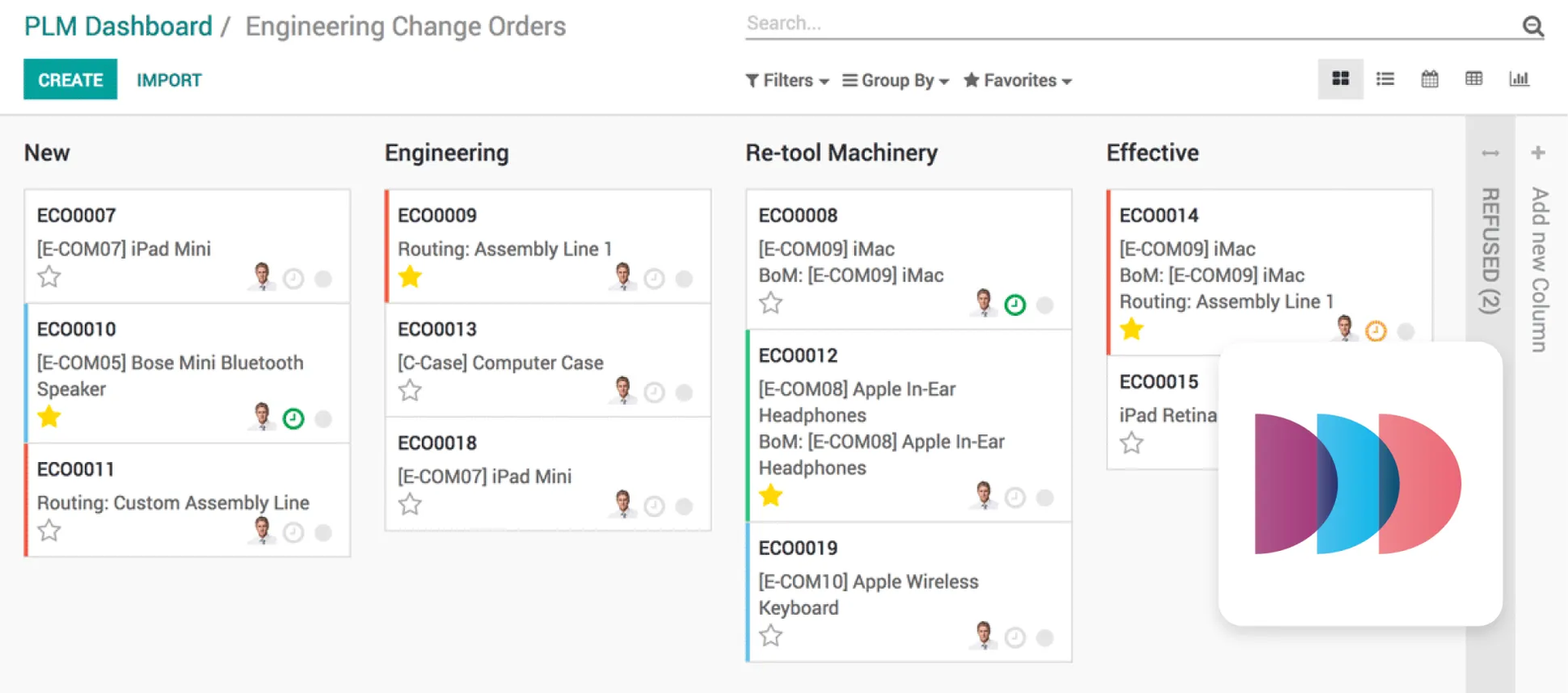
Task: Open the ECO0012 card title
Action: pyautogui.click(x=798, y=355)
